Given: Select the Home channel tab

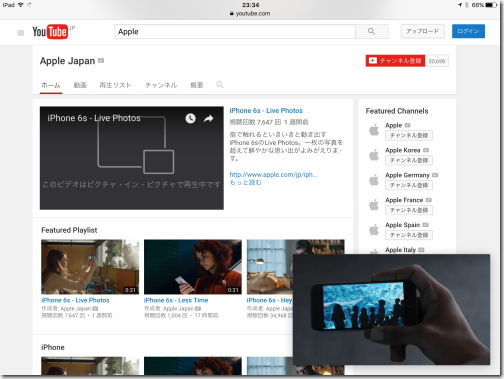Looking at the screenshot, I should click(51, 85).
